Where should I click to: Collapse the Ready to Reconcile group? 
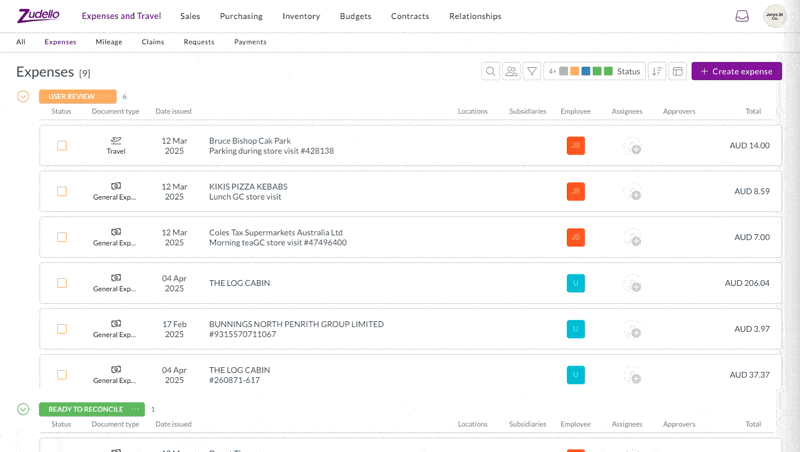(x=23, y=409)
